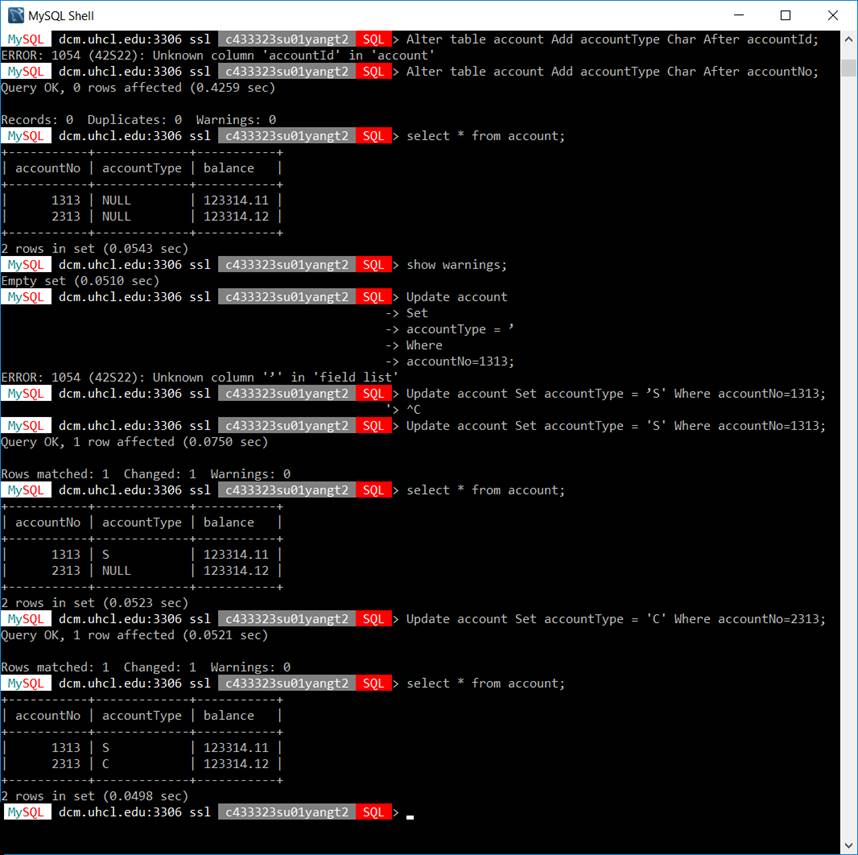The image size is (858, 855).
Task: Maximize the MySQL Shell window
Action: 785,15
